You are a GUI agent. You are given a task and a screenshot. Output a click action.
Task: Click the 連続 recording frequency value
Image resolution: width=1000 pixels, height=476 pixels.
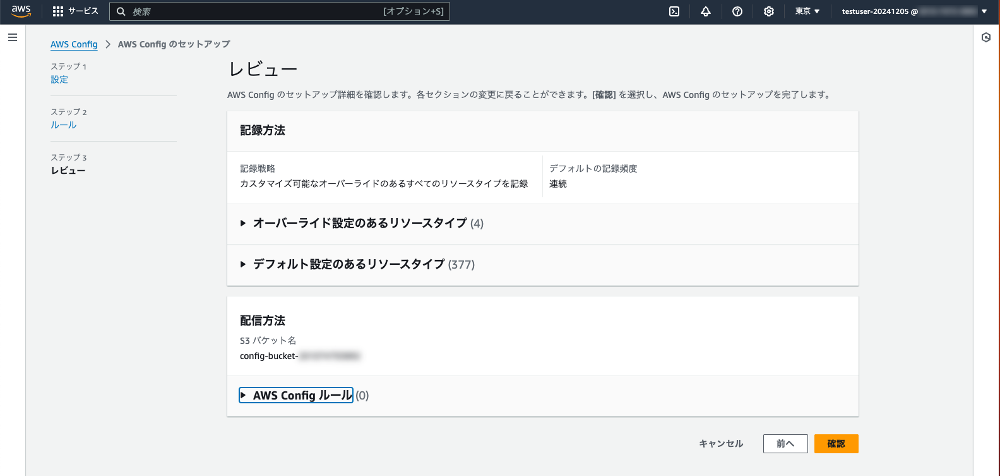click(x=558, y=184)
